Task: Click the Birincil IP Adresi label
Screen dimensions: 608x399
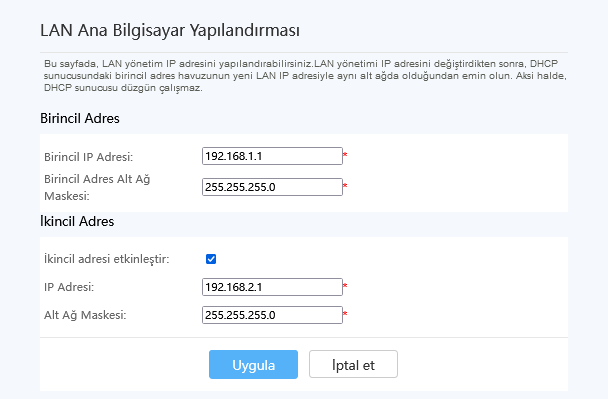Action: (88, 157)
